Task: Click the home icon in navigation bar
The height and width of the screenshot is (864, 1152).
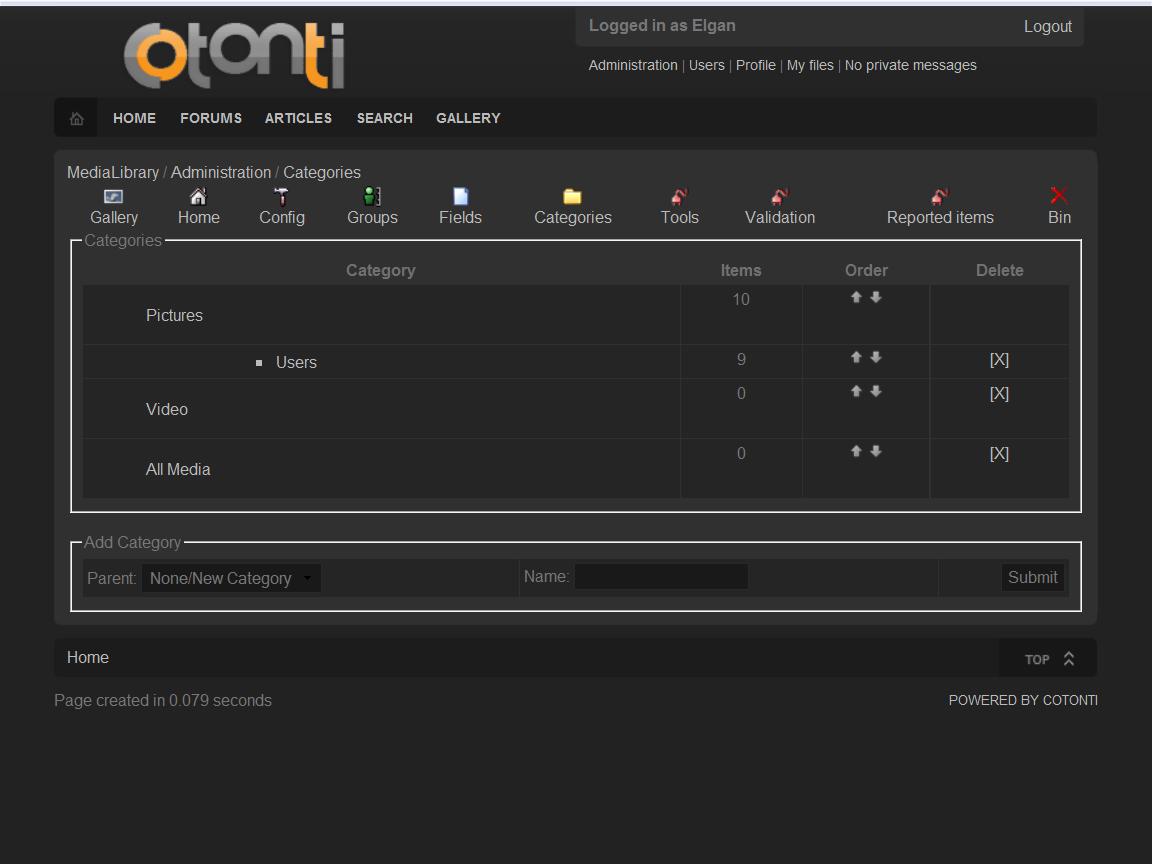Action: (76, 119)
